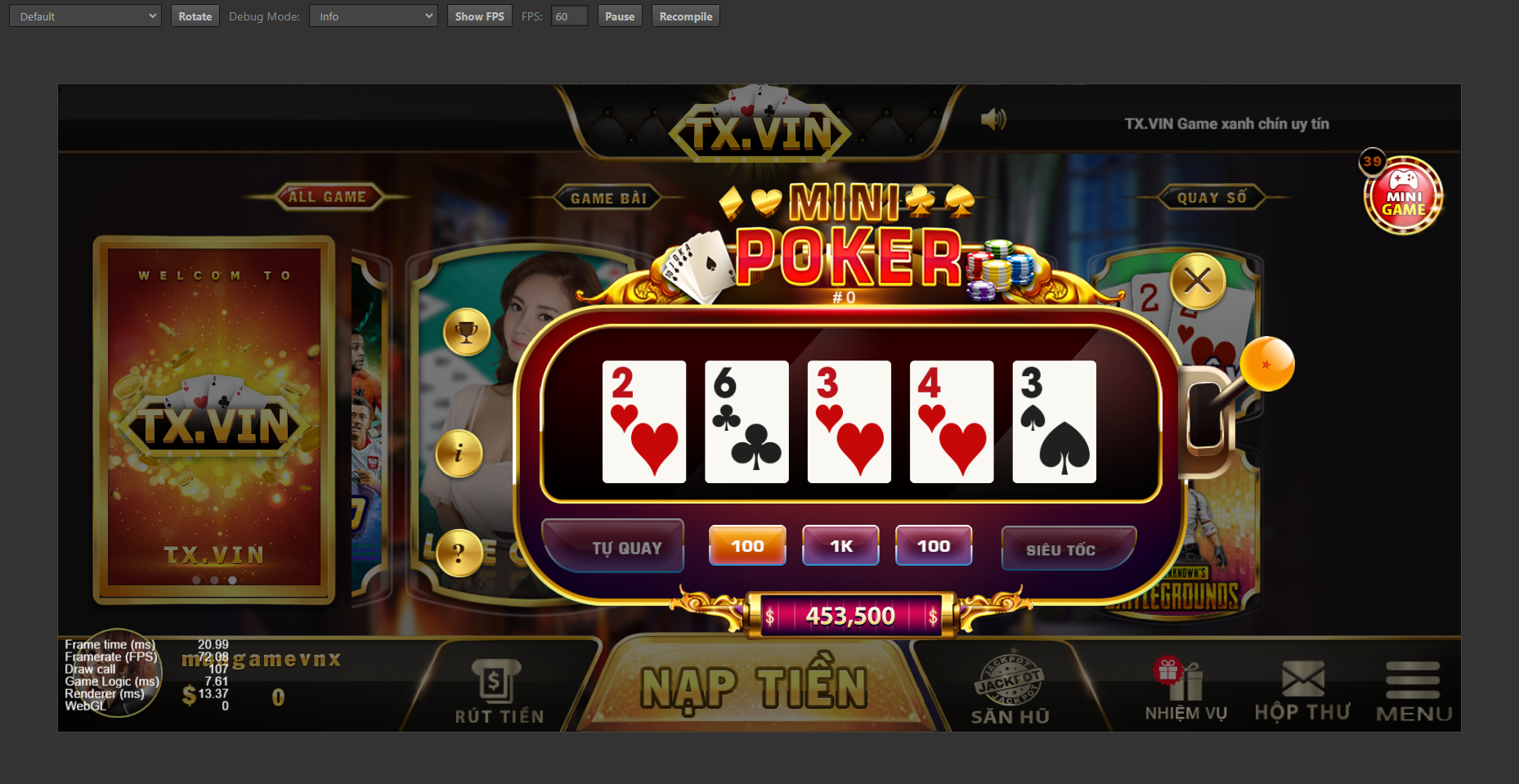The height and width of the screenshot is (784, 1519).
Task: Switch to the Quay Số tab
Action: [x=1212, y=197]
